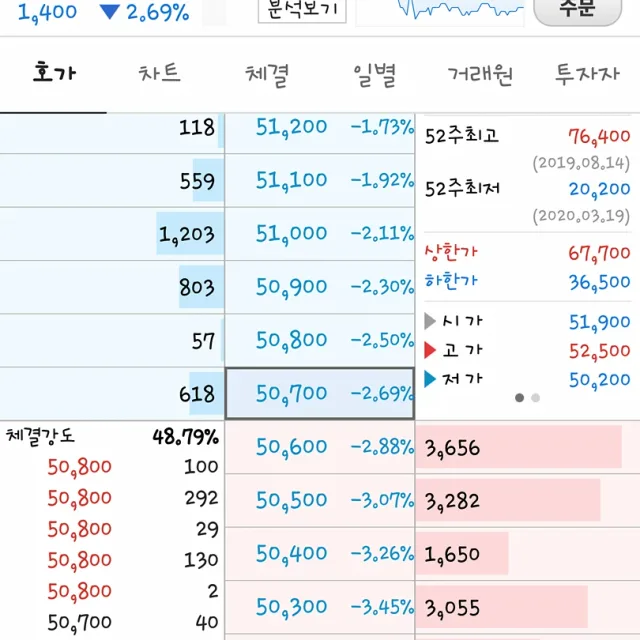Image resolution: width=640 pixels, height=640 pixels.
Task: Select the 거래원 tab
Action: 480,75
